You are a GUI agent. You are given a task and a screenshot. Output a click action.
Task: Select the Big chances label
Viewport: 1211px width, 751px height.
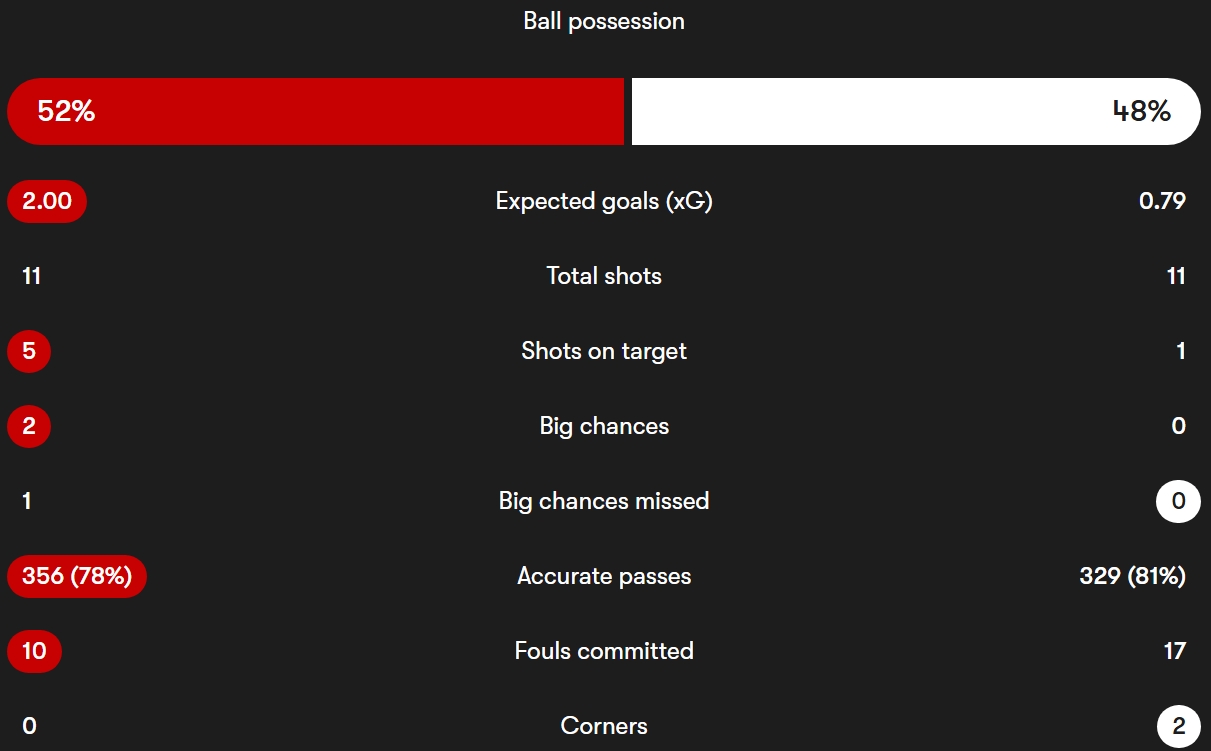[x=604, y=426]
